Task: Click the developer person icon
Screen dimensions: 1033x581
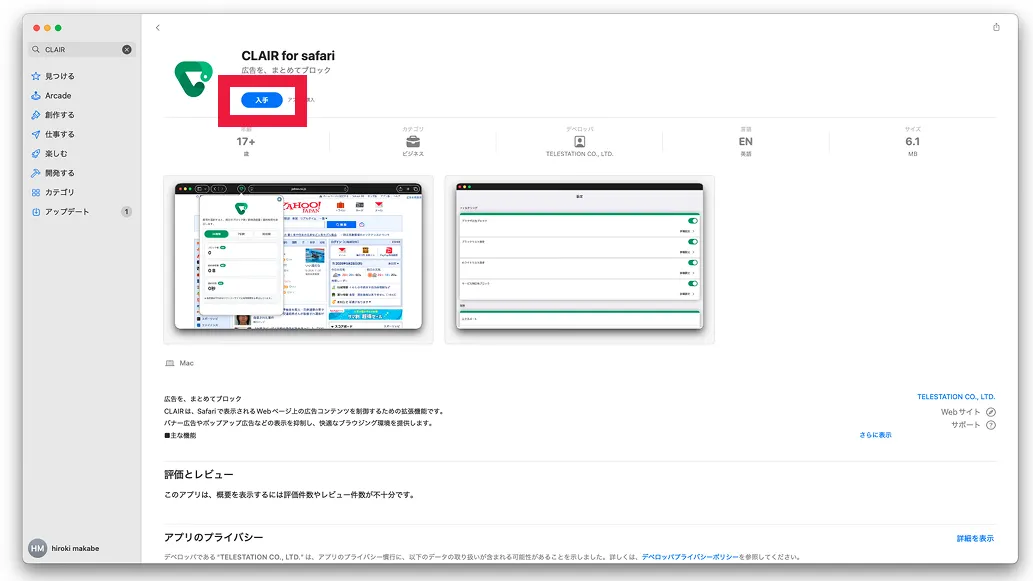Action: pyautogui.click(x=579, y=142)
